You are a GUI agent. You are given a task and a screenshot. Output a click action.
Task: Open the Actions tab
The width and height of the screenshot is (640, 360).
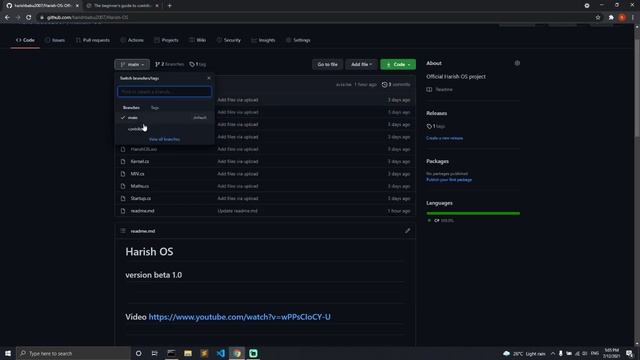(132, 40)
